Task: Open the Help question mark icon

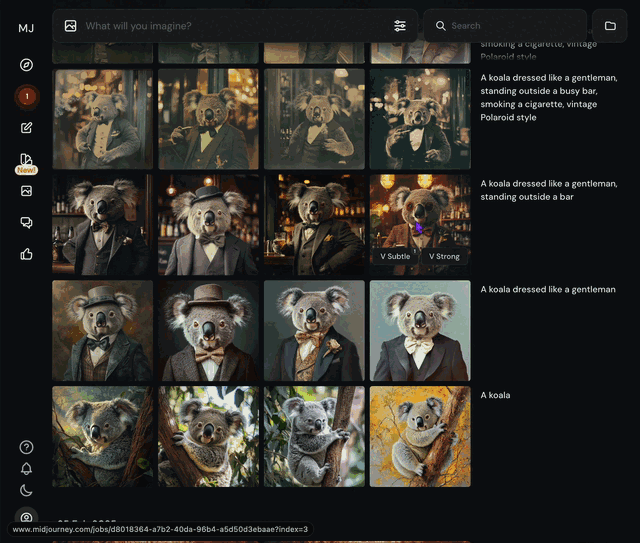Action: (27, 447)
